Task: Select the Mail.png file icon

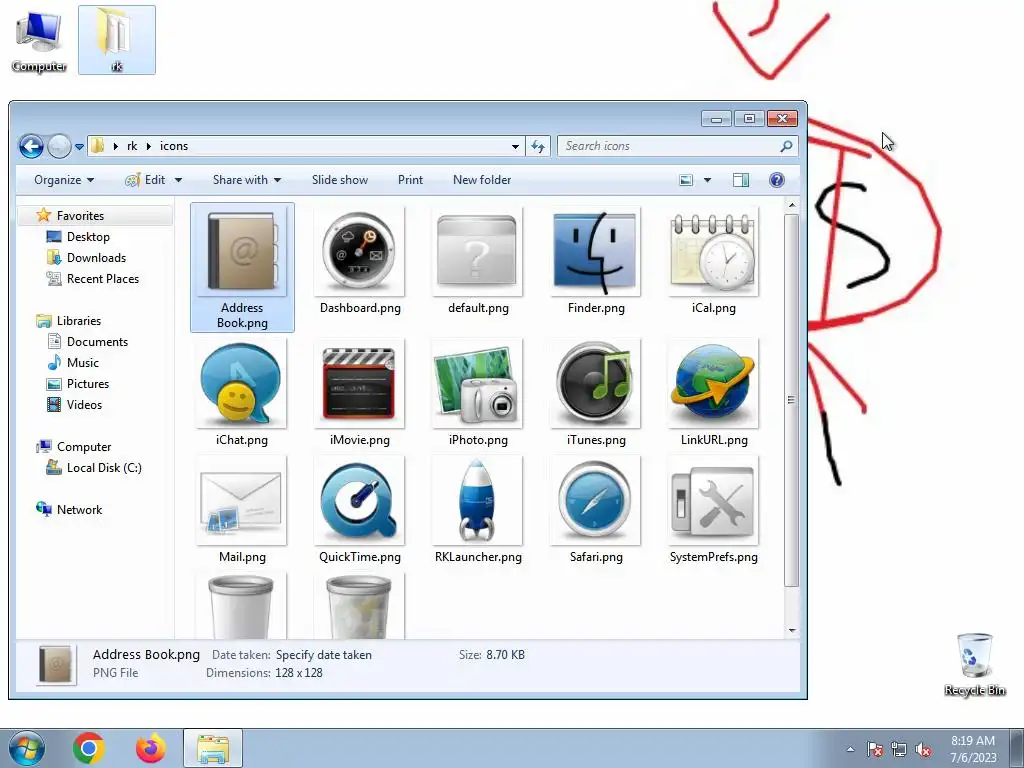Action: coord(242,500)
